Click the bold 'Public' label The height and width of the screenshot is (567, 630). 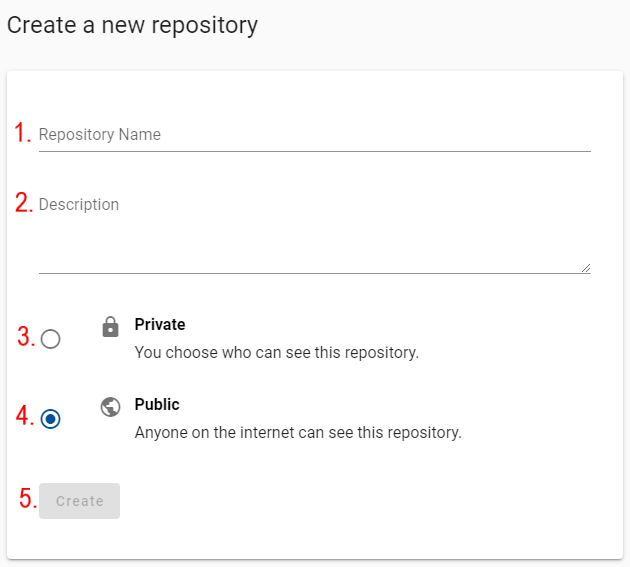pos(157,404)
